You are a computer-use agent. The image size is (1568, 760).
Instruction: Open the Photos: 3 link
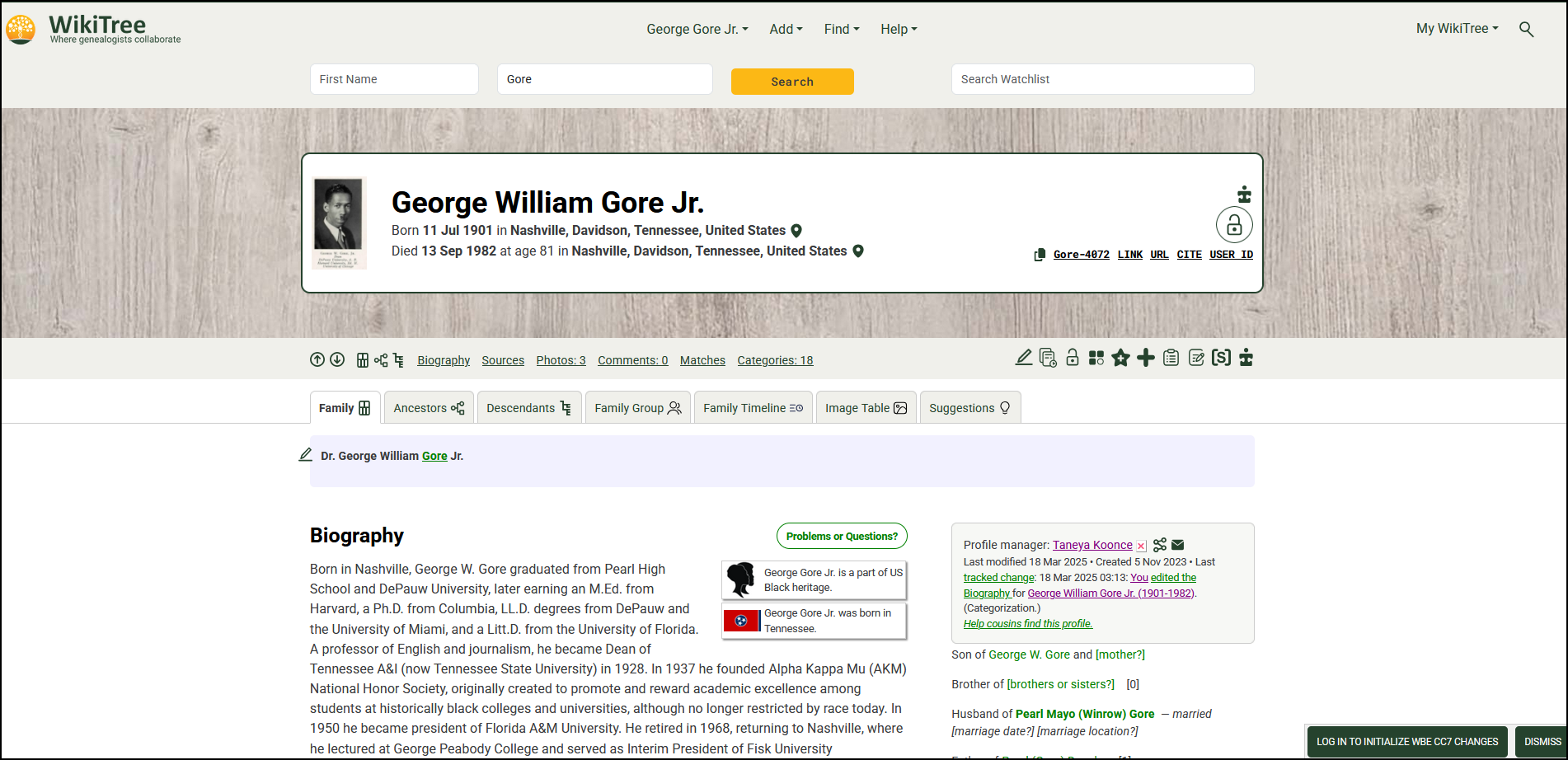click(561, 360)
